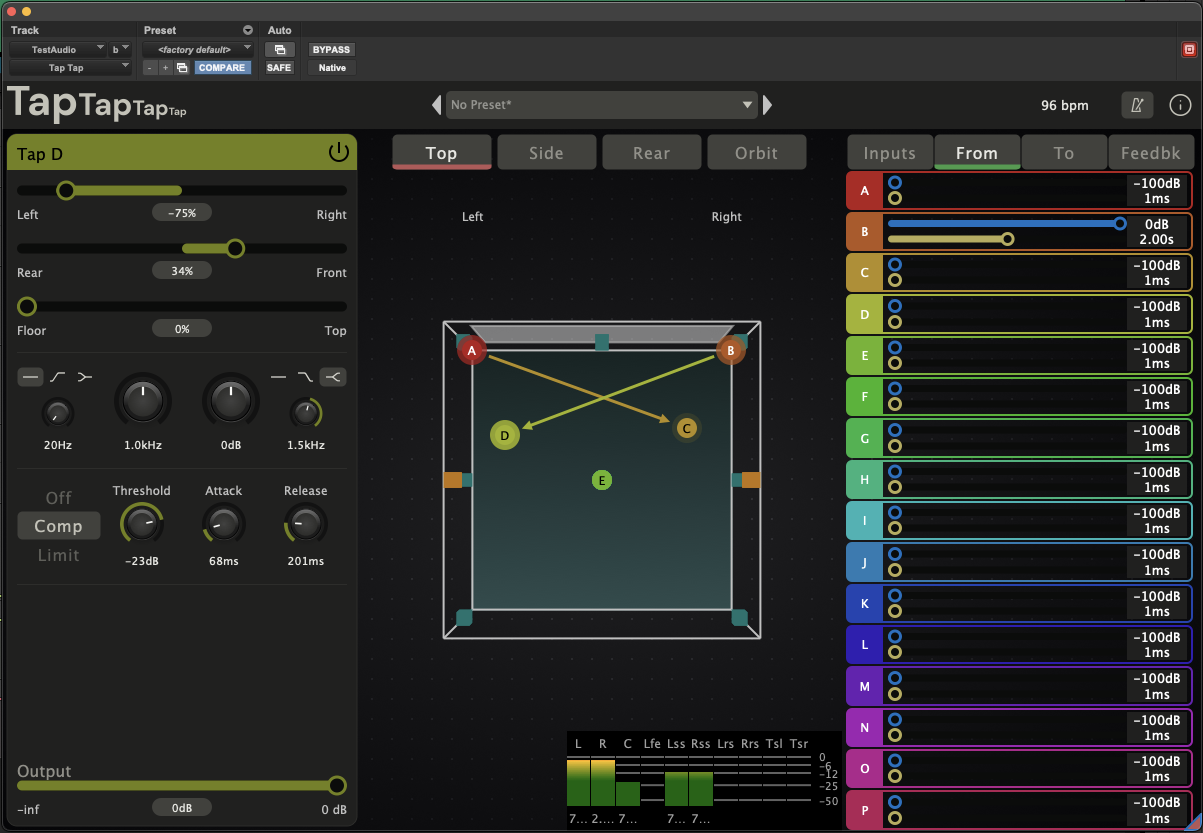1203x833 pixels.
Task: Set dynamics mode to Off
Action: click(x=59, y=497)
